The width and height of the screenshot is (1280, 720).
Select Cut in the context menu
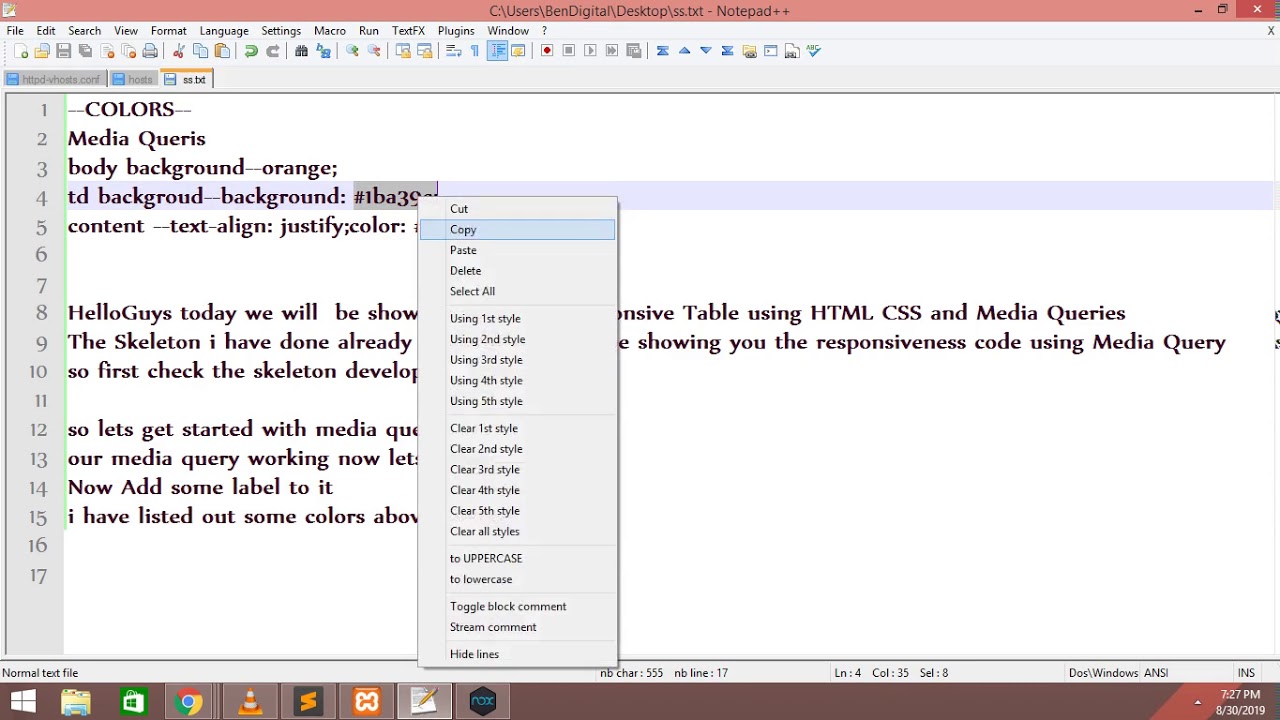pos(517,209)
